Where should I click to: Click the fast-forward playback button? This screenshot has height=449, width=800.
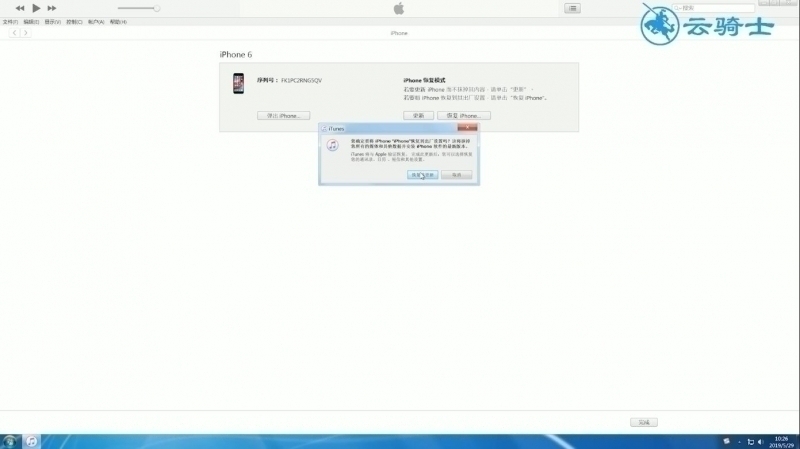pyautogui.click(x=52, y=8)
